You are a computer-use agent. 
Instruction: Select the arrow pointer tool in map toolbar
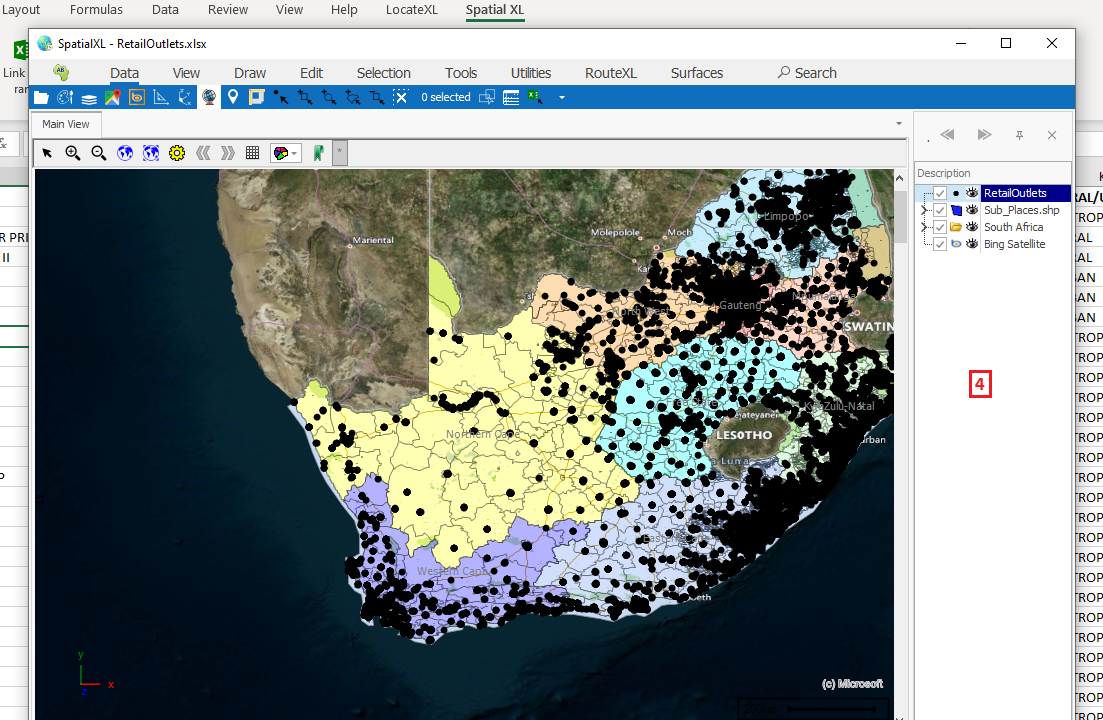coord(47,153)
